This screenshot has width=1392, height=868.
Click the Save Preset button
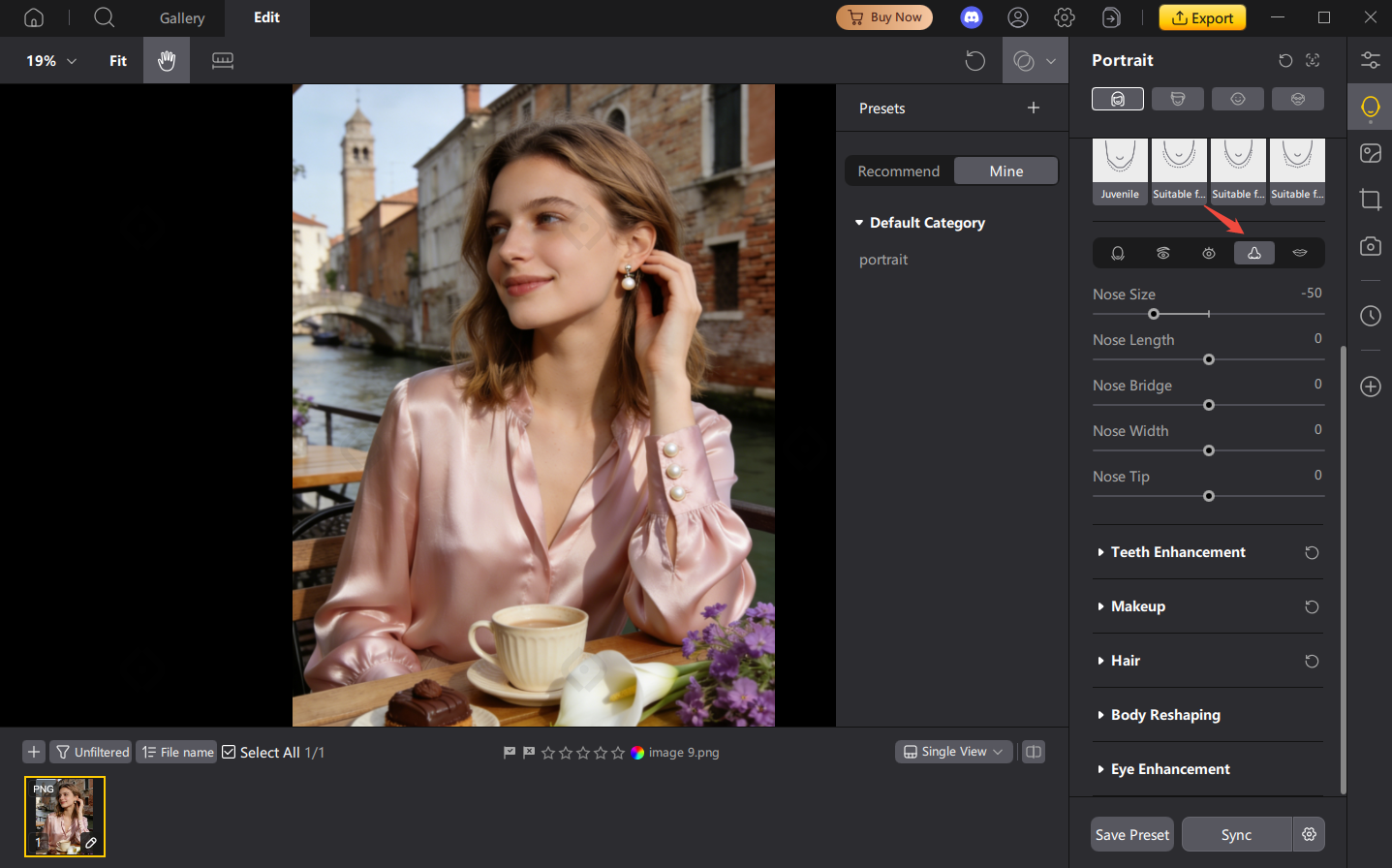1131,834
